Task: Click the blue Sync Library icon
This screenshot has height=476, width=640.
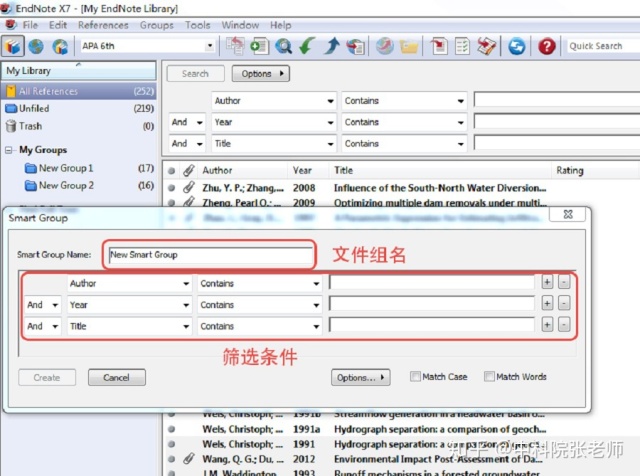Action: (517, 46)
